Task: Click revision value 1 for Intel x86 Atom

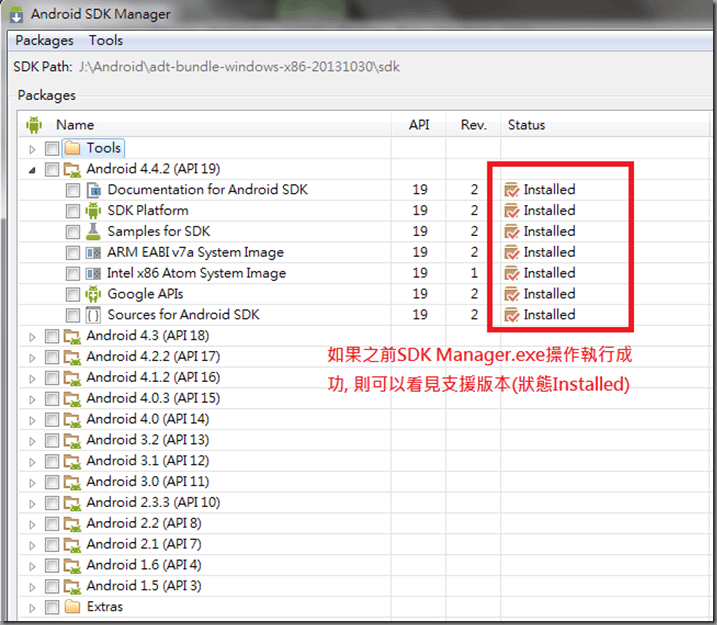Action: click(x=474, y=273)
